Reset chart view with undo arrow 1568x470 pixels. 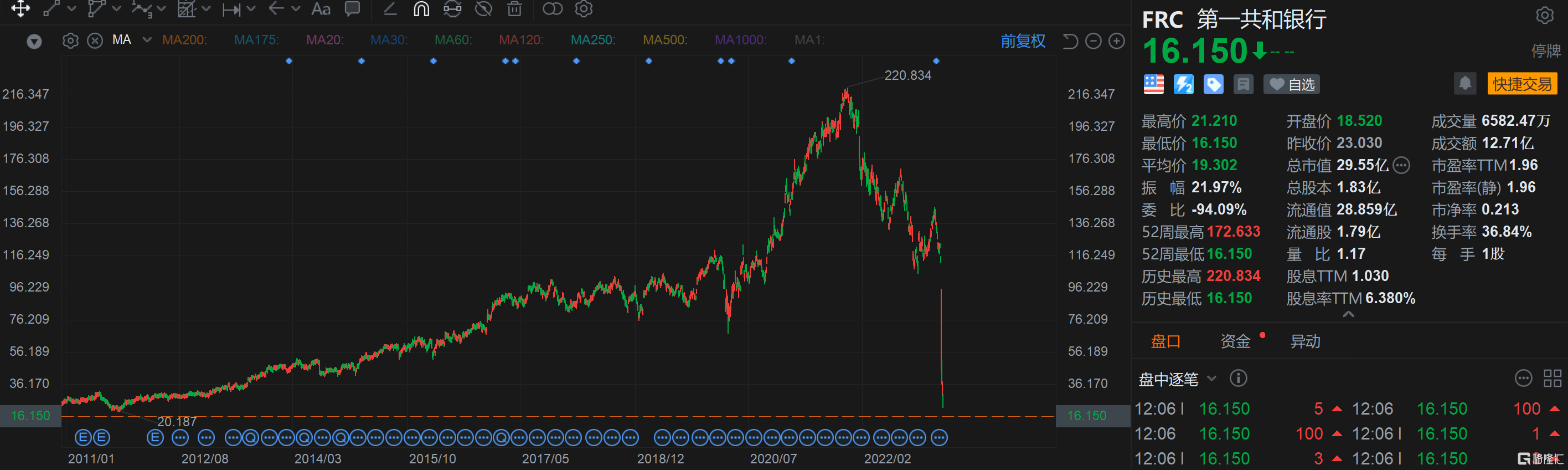(1070, 41)
